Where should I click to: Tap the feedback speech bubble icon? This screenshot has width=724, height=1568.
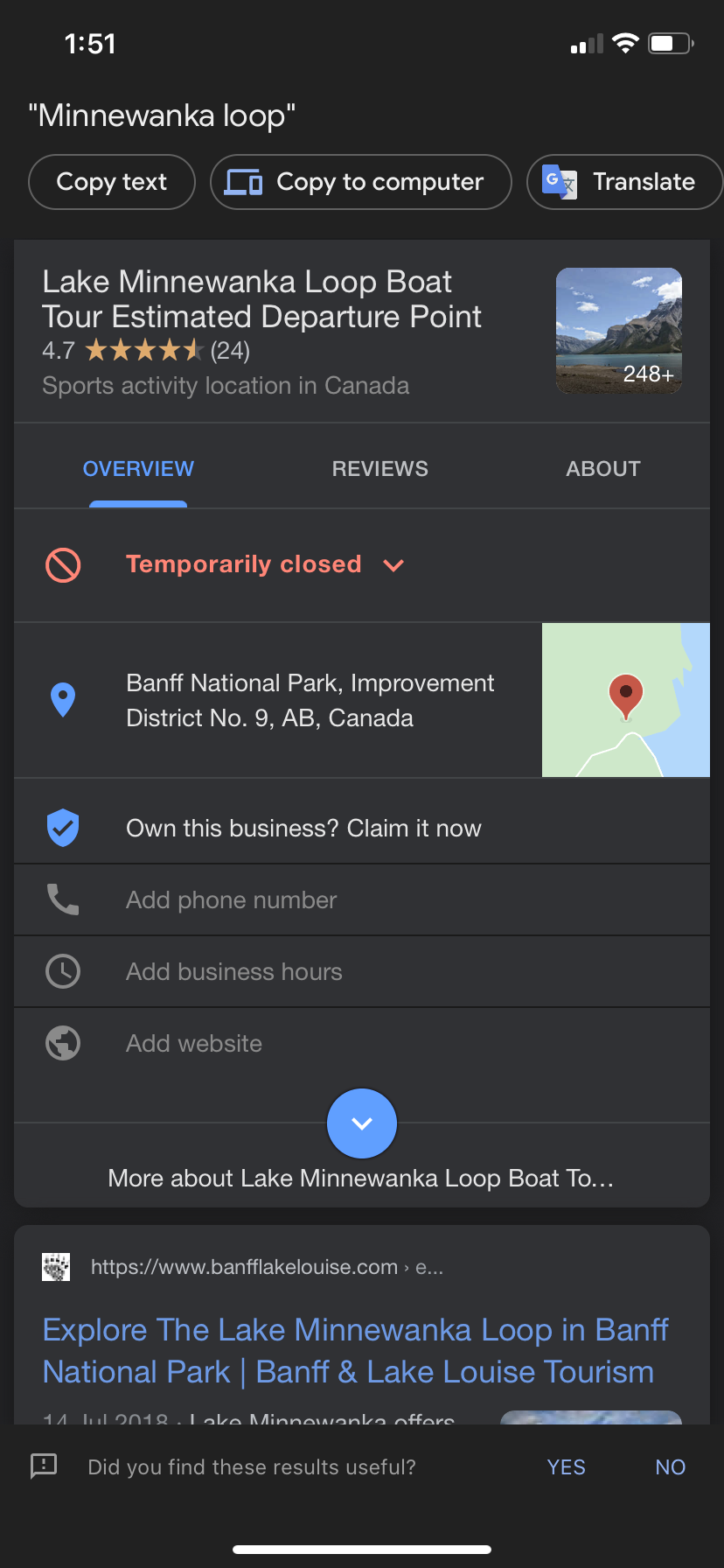(x=44, y=1466)
